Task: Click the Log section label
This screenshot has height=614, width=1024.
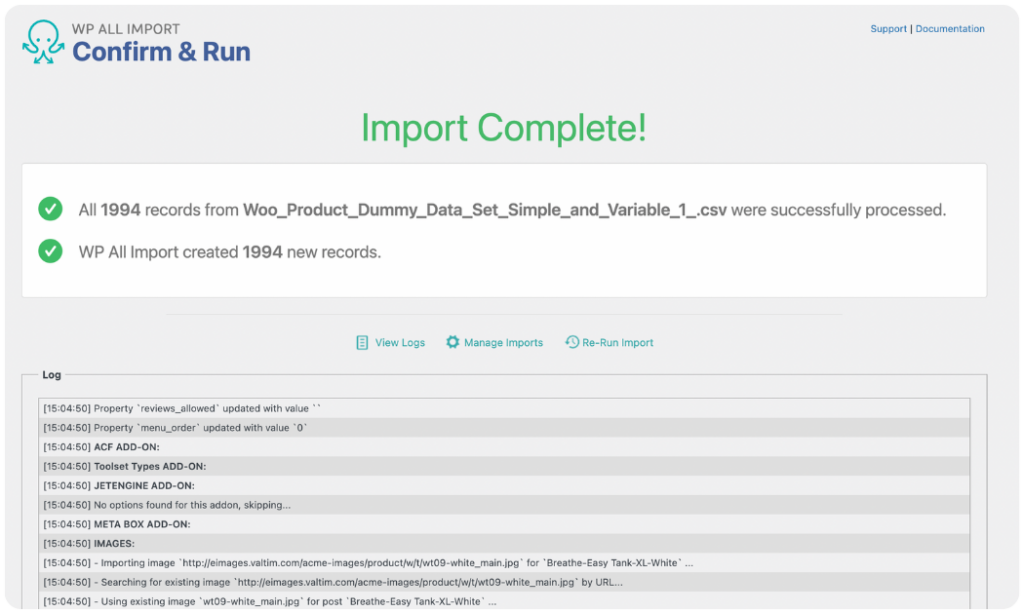Action: 52,375
